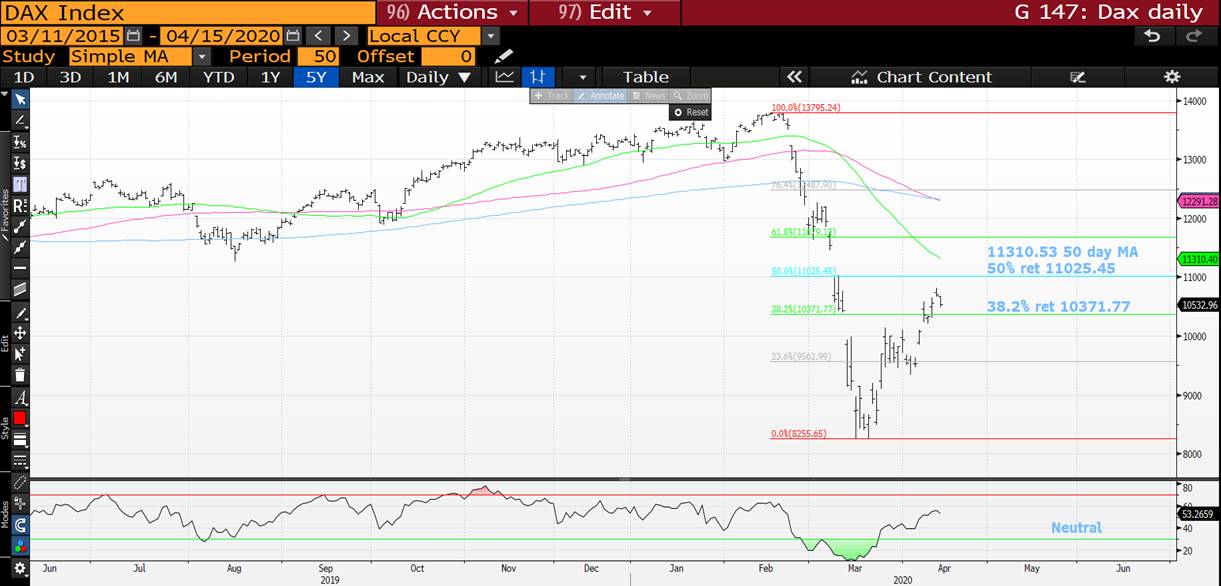Expand the Simple MA study dropdown
Image resolution: width=1221 pixels, height=586 pixels.
pos(202,57)
